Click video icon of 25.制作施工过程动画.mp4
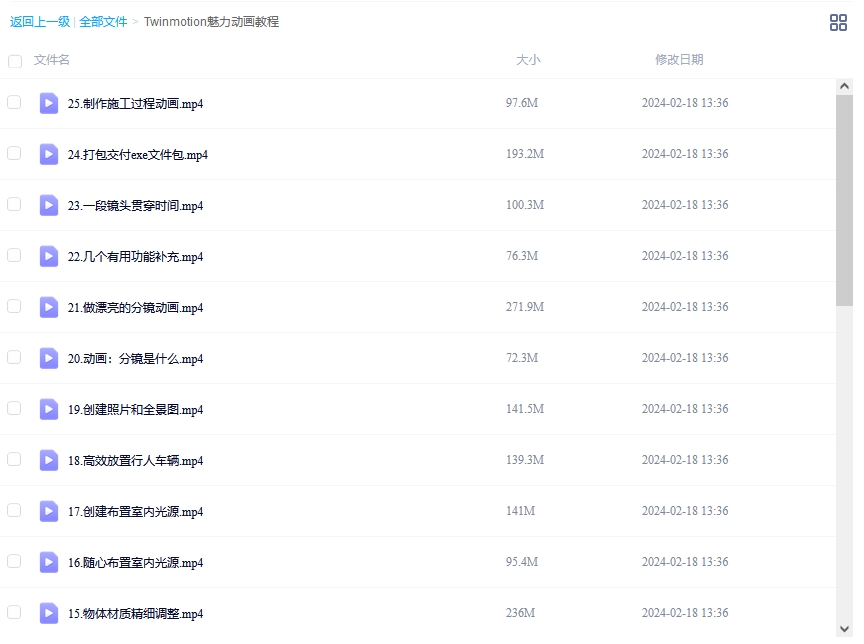The image size is (864, 644). click(x=48, y=103)
